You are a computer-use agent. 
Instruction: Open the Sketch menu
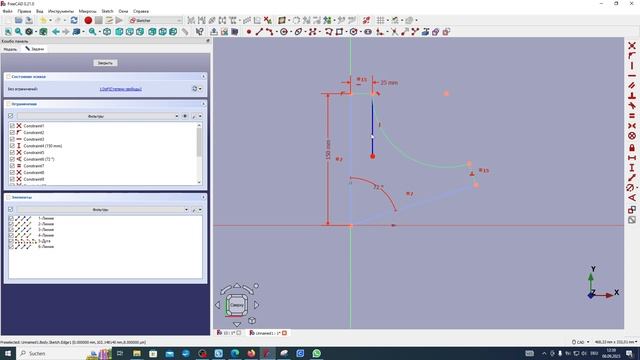click(107, 11)
